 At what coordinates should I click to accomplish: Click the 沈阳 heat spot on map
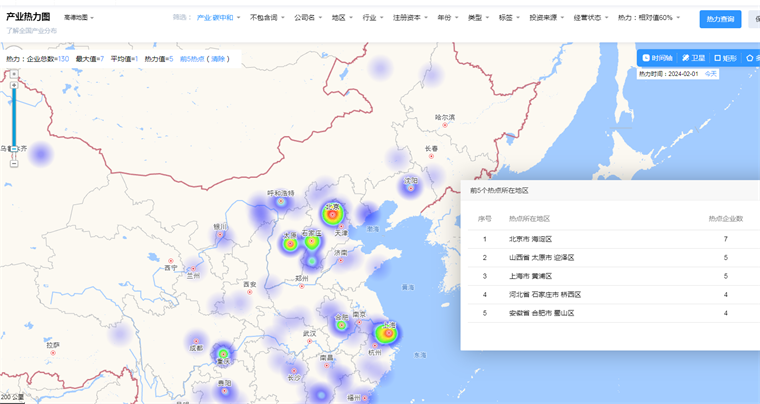411,188
